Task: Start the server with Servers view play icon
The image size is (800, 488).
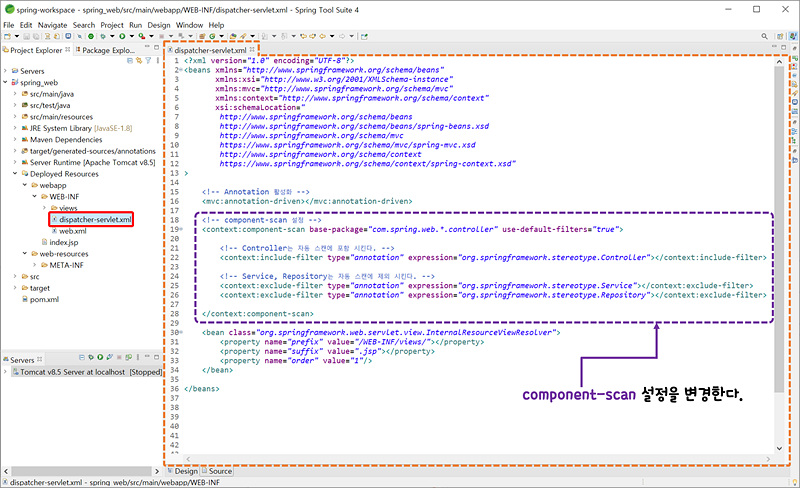Action: (x=100, y=357)
